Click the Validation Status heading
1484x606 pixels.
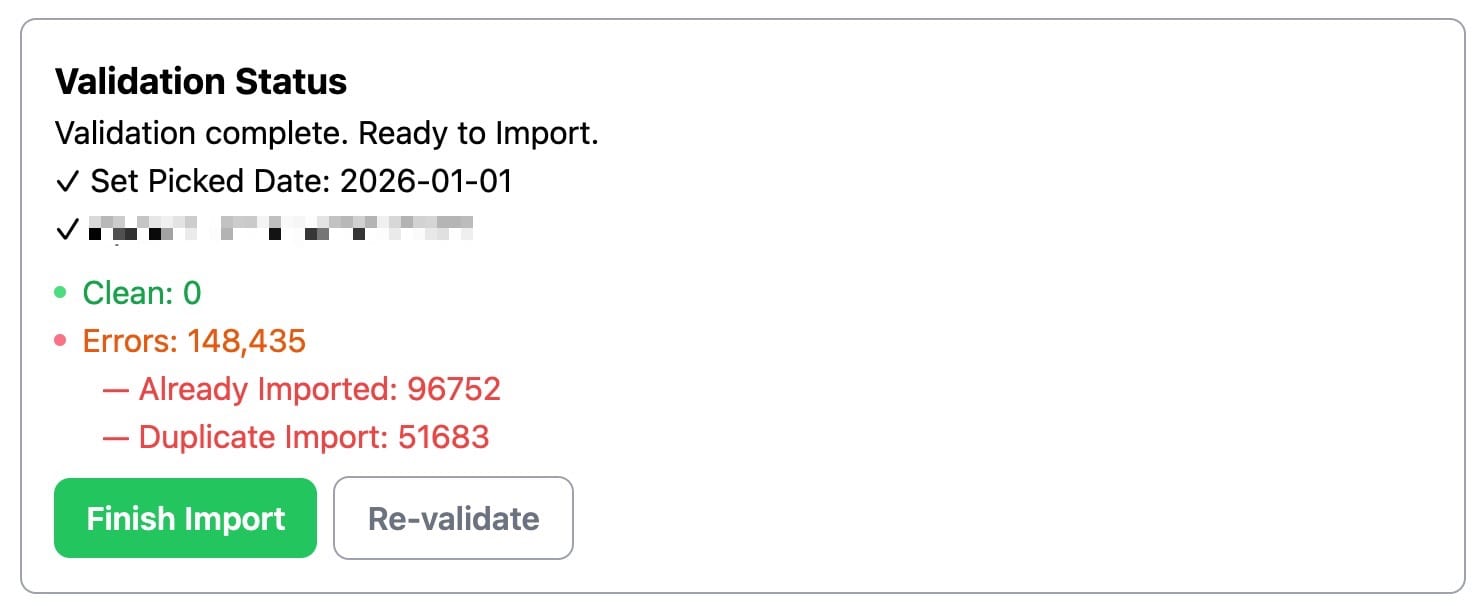(201, 81)
